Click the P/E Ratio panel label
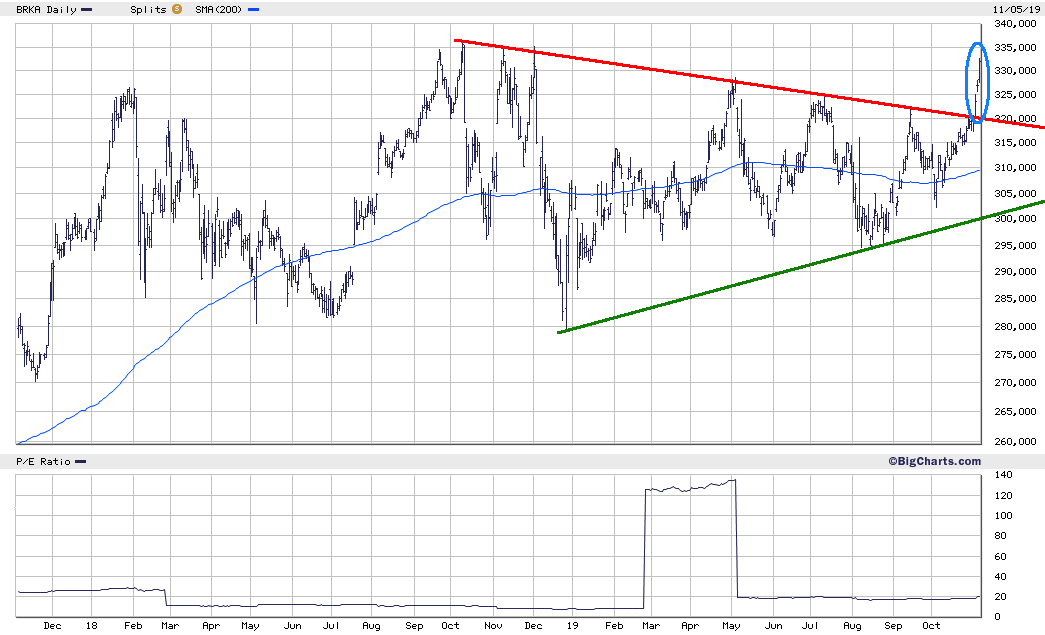The width and height of the screenshot is (1045, 635). 43,462
